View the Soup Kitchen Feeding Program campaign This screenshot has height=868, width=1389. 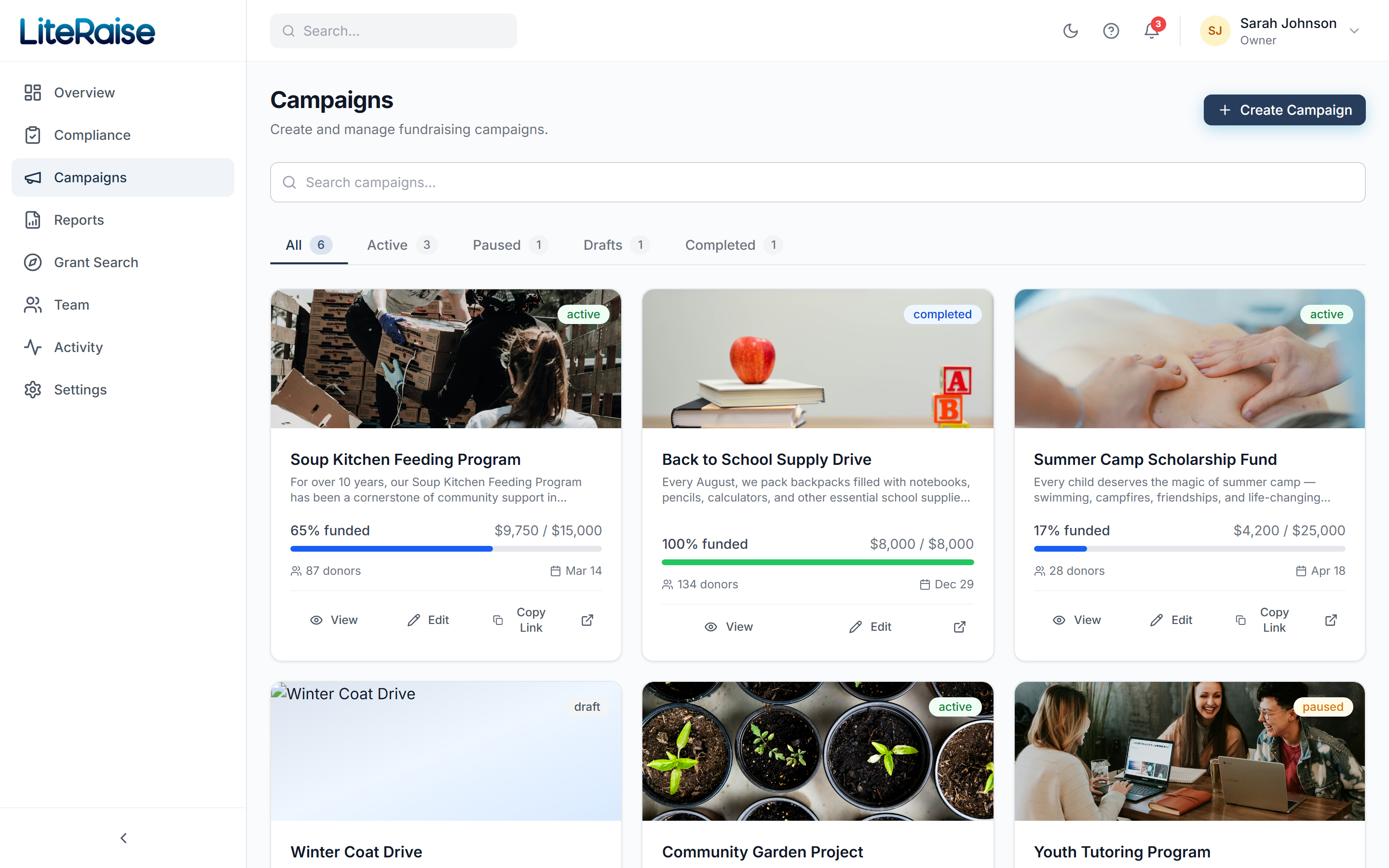pos(334,620)
